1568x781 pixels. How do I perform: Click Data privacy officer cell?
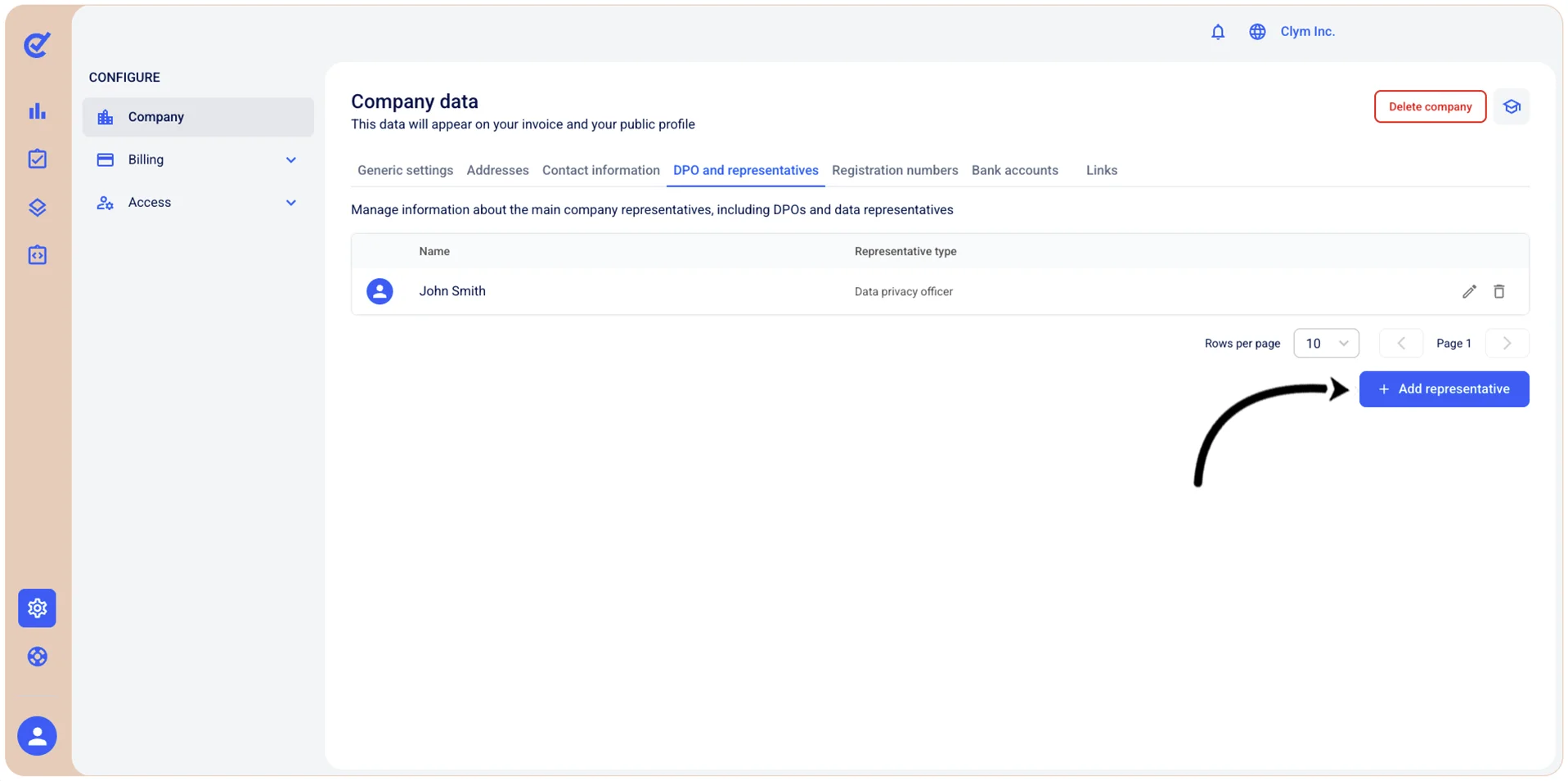point(903,292)
